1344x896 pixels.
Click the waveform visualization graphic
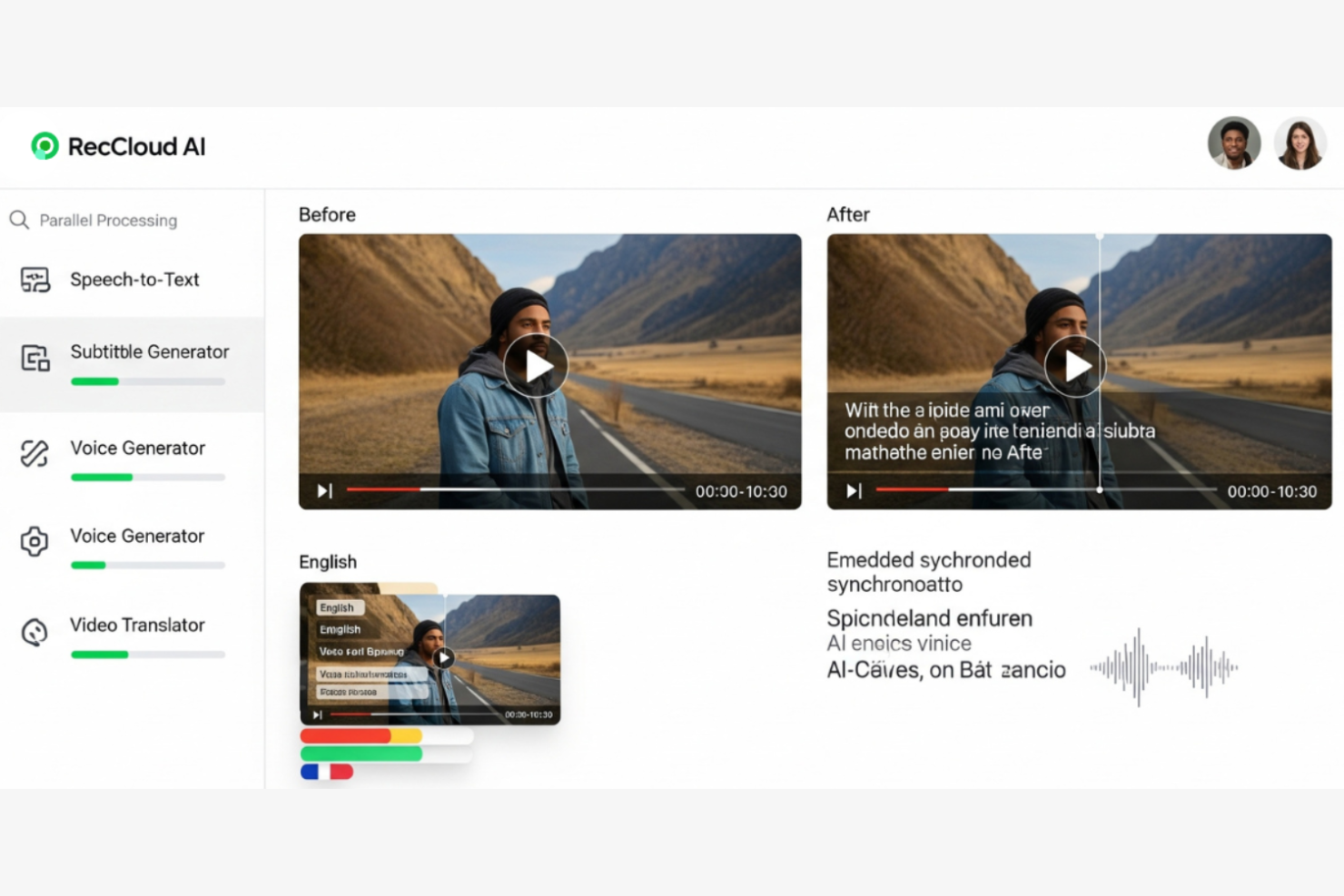pos(1163,665)
